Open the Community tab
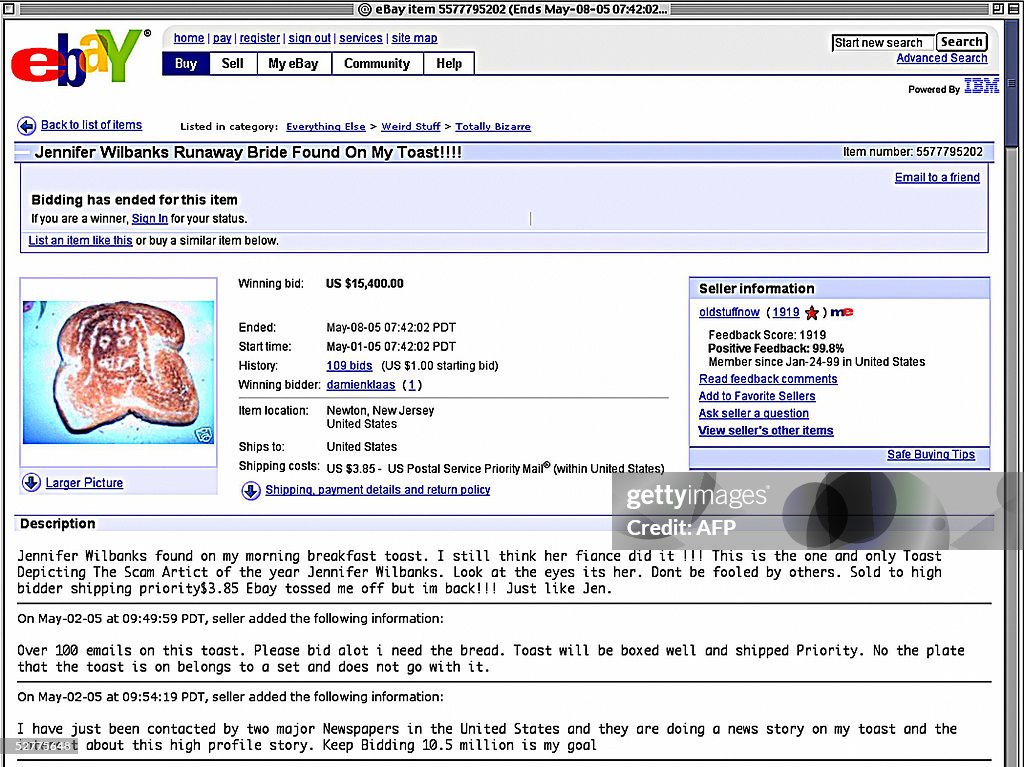1024x767 pixels. 377,63
